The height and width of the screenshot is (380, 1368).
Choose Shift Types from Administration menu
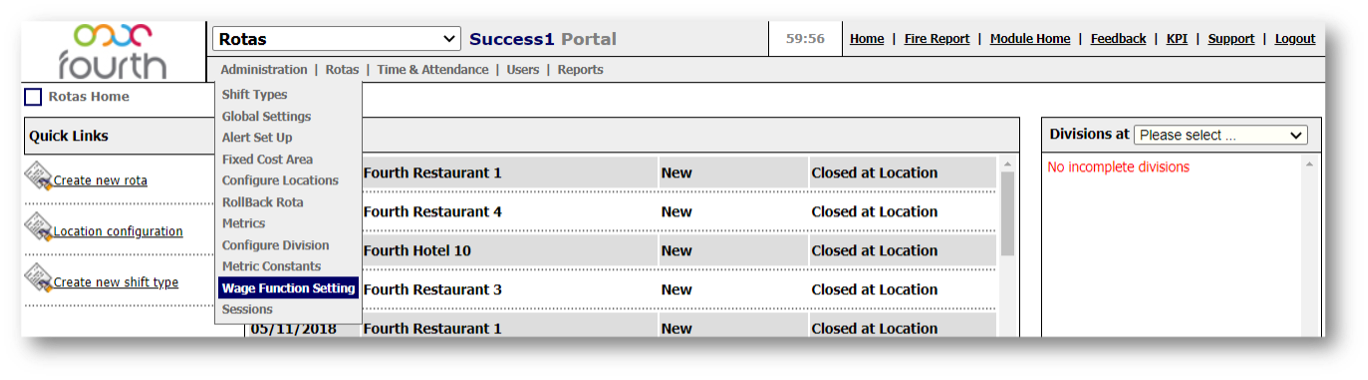coord(254,95)
